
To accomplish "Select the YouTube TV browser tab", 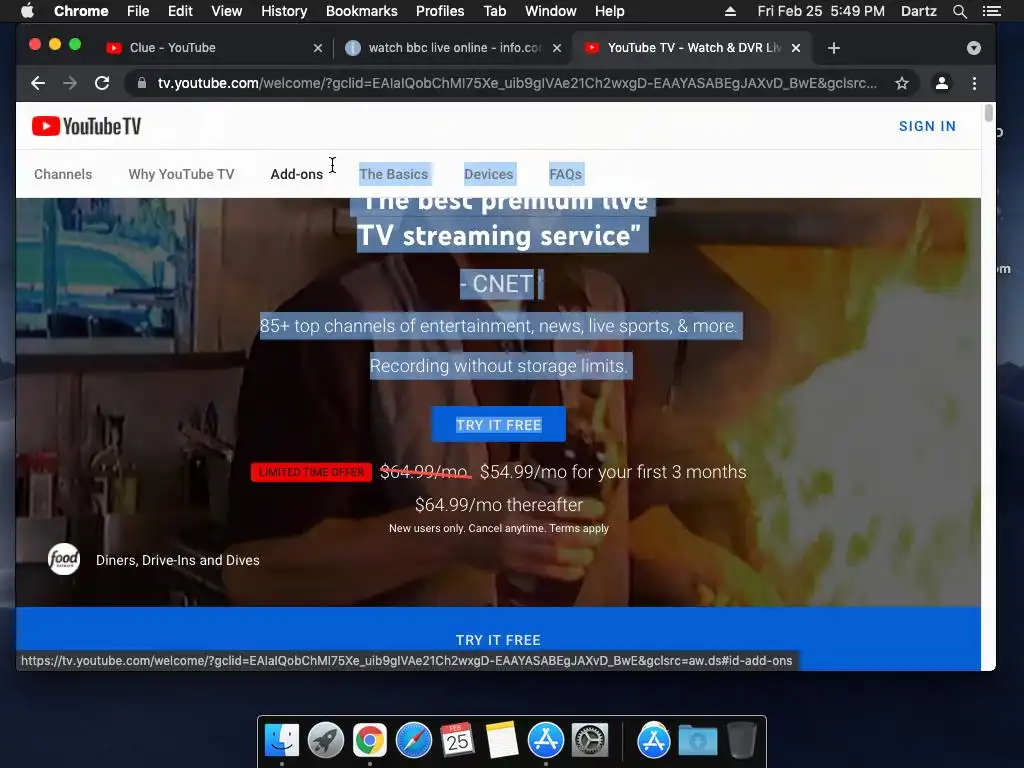I will 694,48.
